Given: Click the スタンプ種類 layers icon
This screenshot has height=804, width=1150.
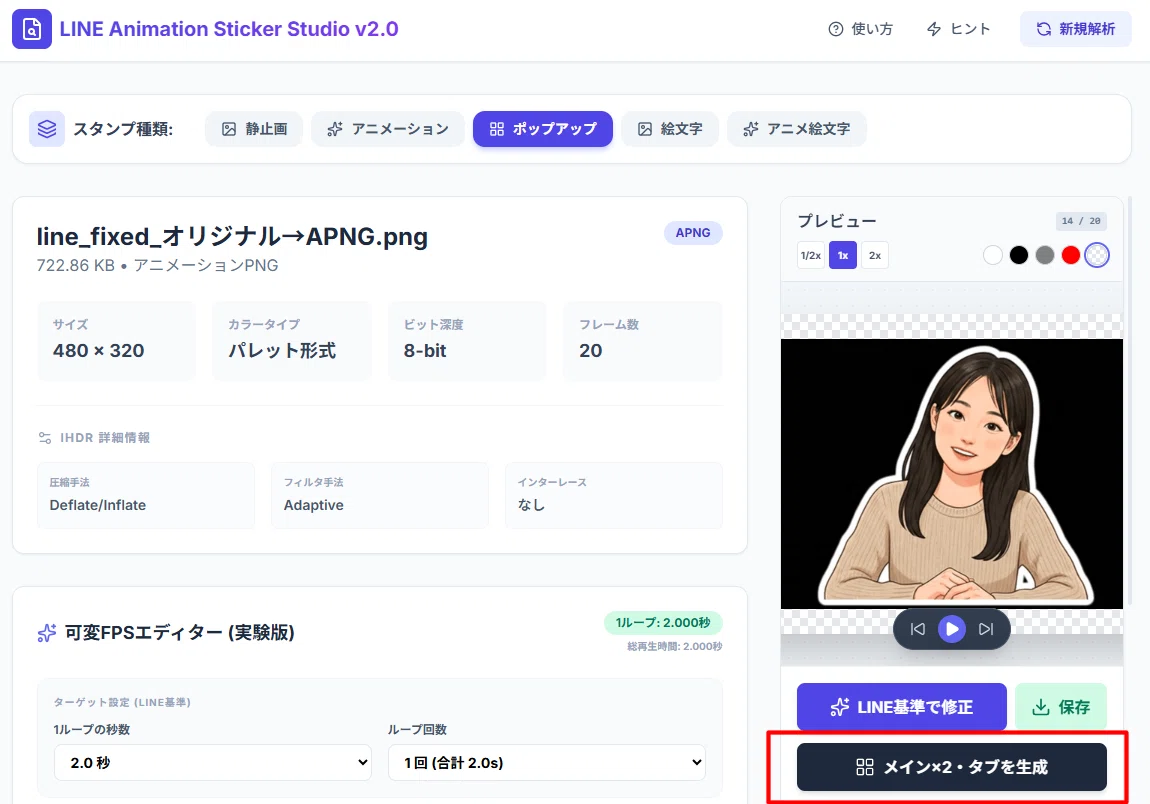Looking at the screenshot, I should (47, 129).
